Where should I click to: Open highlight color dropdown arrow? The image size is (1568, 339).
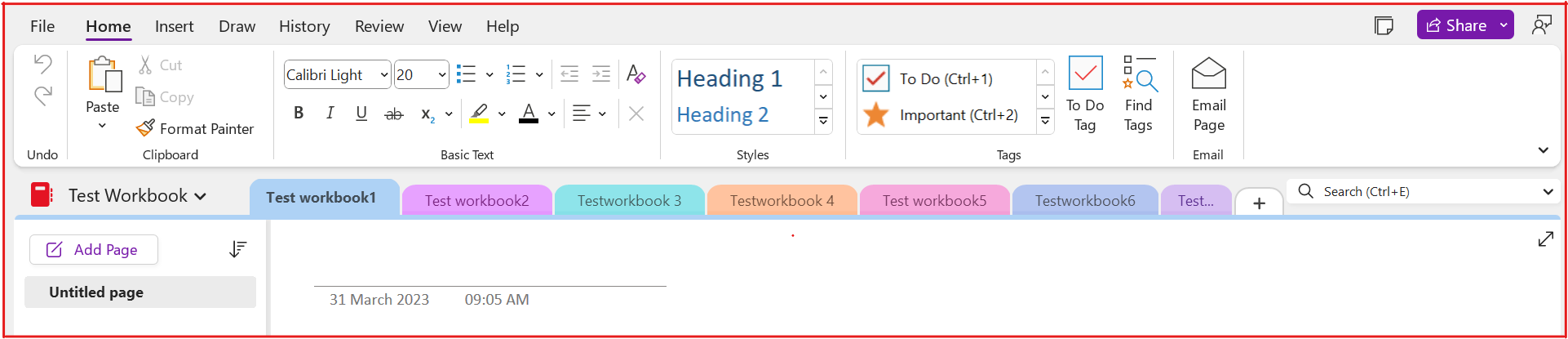(x=502, y=114)
